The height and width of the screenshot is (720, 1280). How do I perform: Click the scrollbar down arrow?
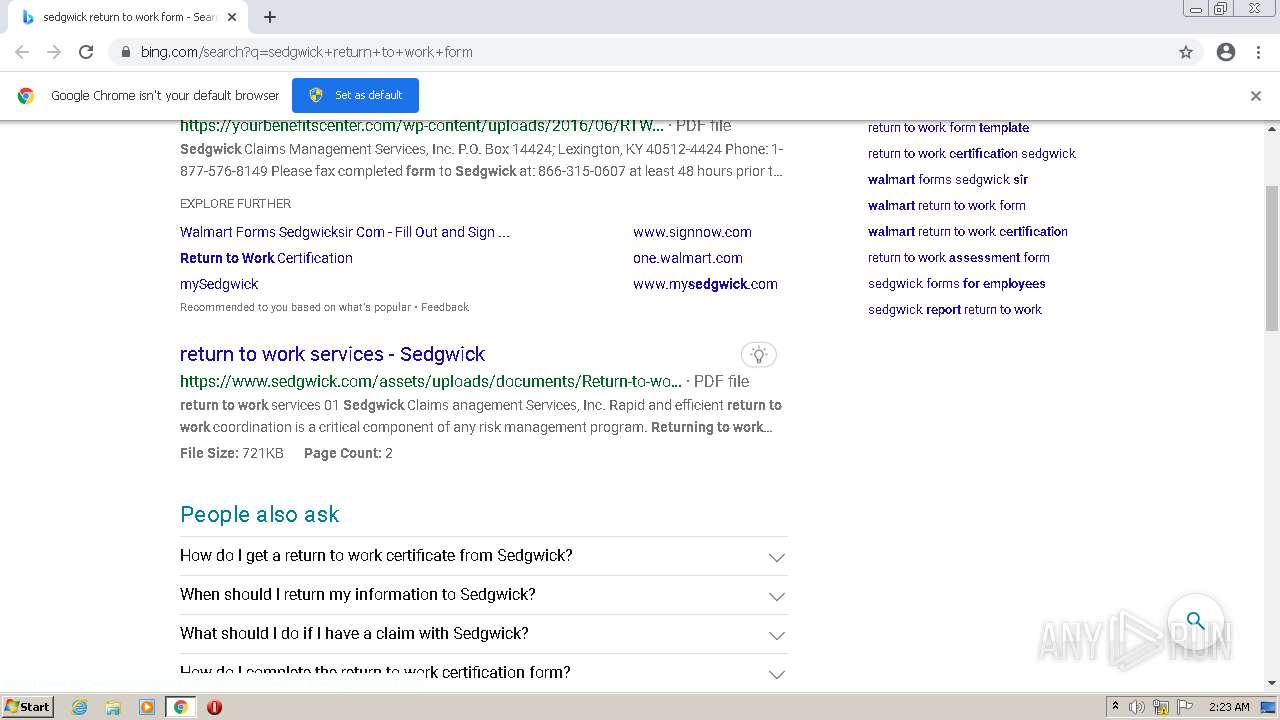click(1272, 683)
